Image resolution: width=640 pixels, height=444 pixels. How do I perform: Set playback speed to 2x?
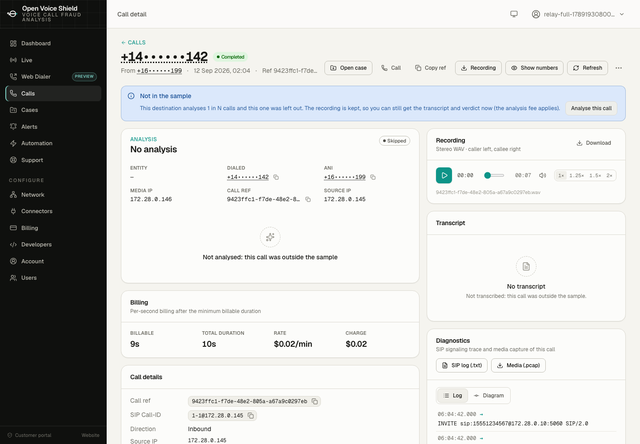tap(609, 175)
